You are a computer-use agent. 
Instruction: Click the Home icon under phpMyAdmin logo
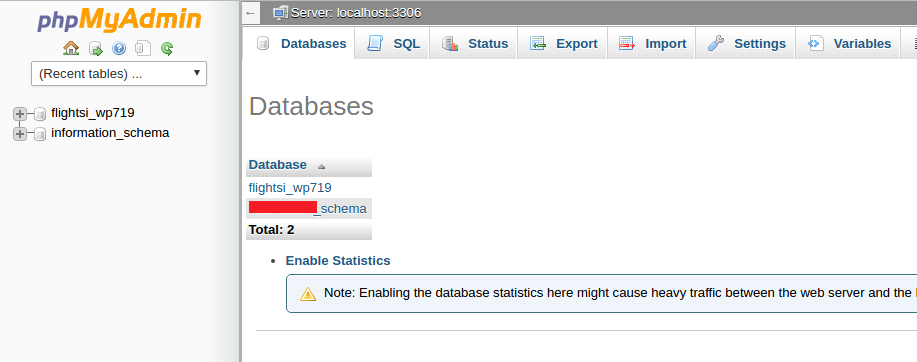tap(71, 49)
